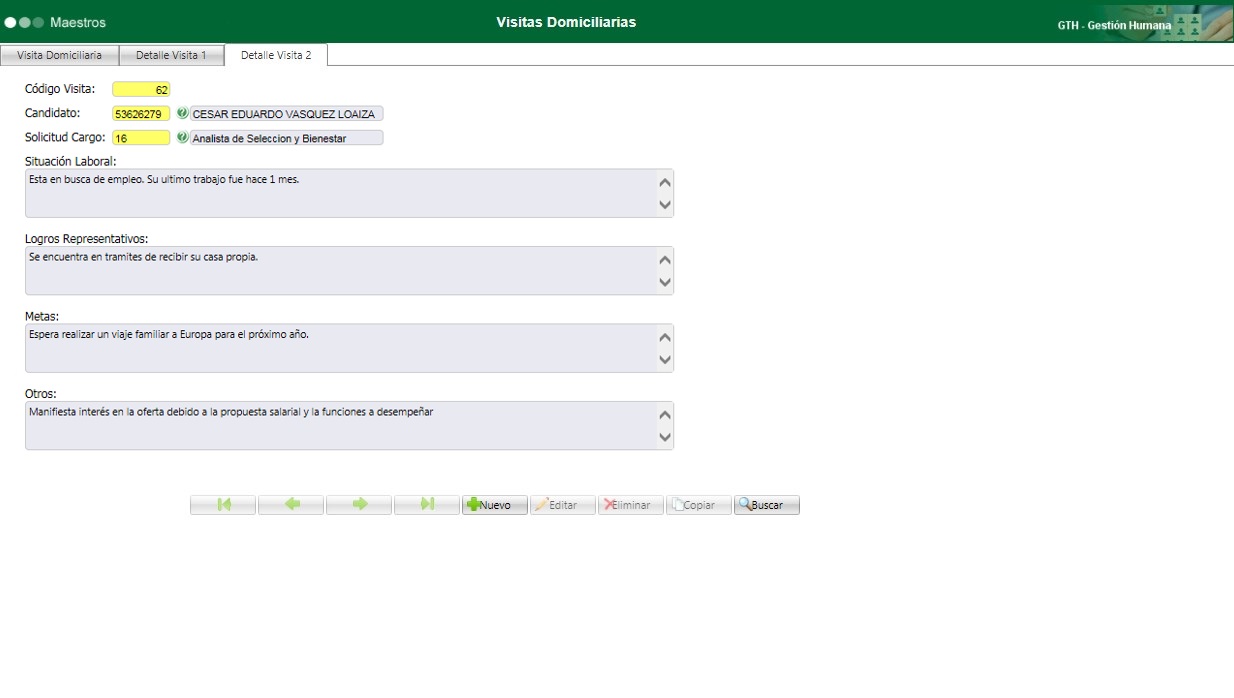Click the Candidato ID field
Viewport: 1234px width, 698px height.
point(141,114)
